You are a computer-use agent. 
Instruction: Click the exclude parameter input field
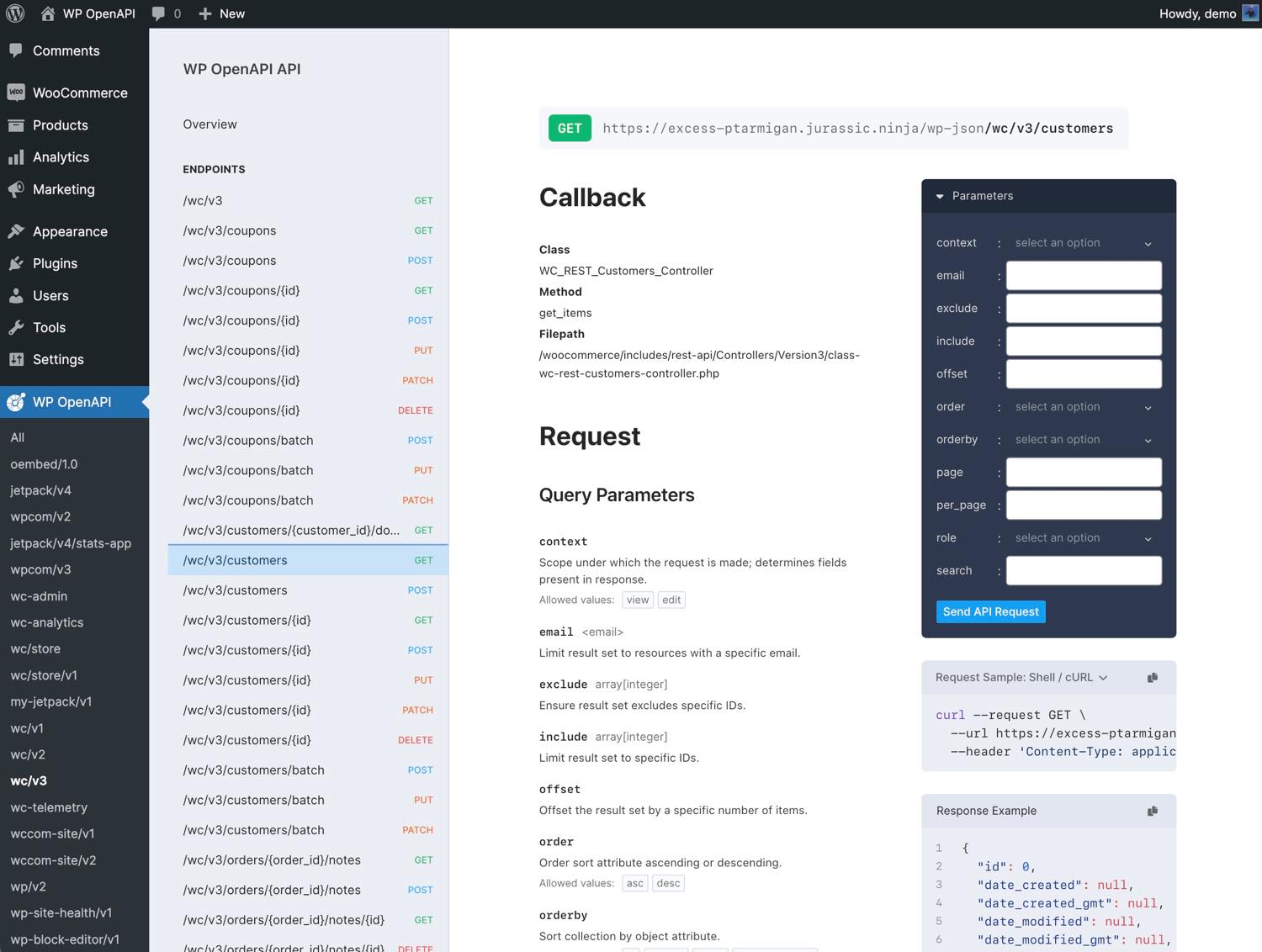point(1084,309)
